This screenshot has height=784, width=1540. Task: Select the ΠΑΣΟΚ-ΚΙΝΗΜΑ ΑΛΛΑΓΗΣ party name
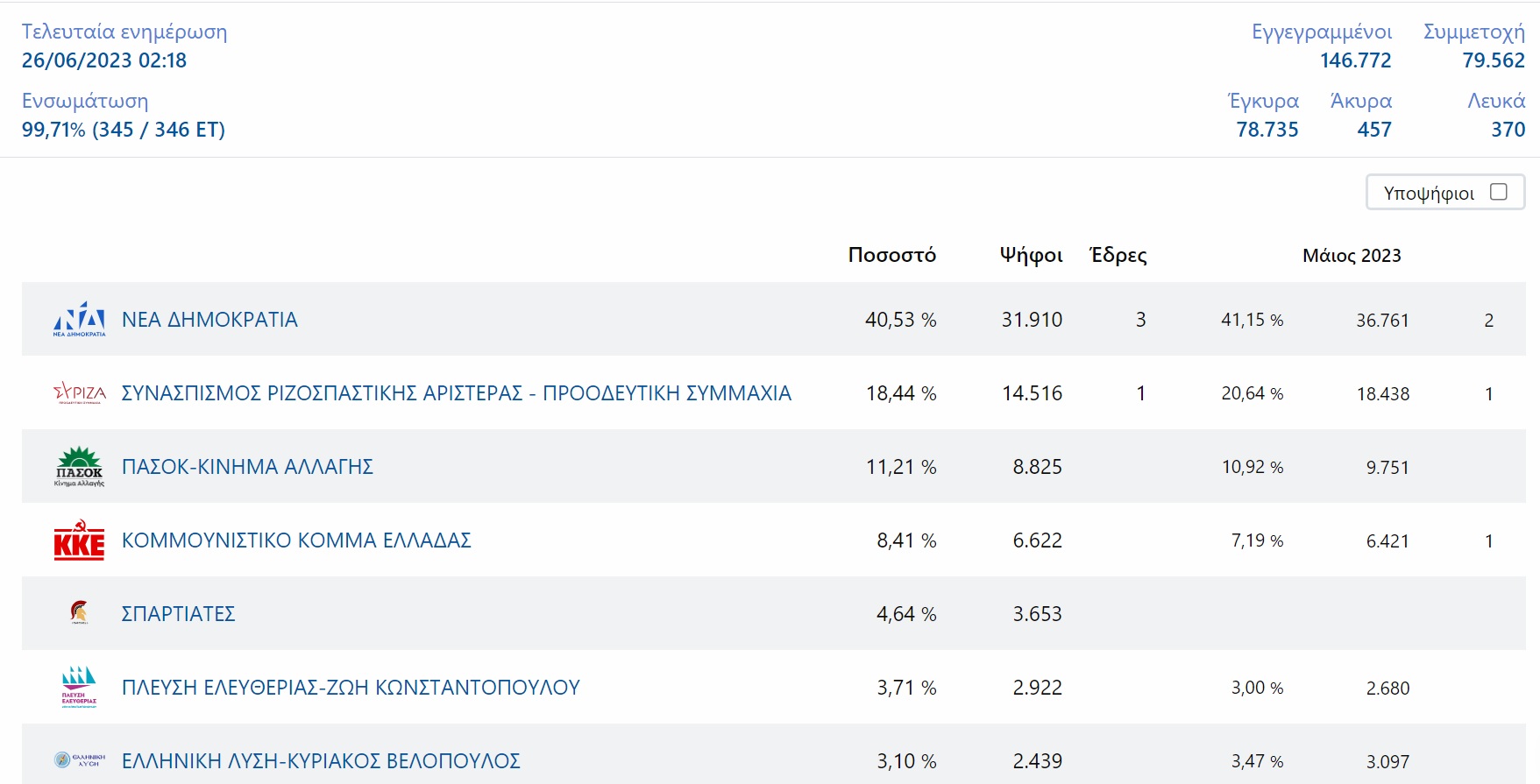coord(247,467)
